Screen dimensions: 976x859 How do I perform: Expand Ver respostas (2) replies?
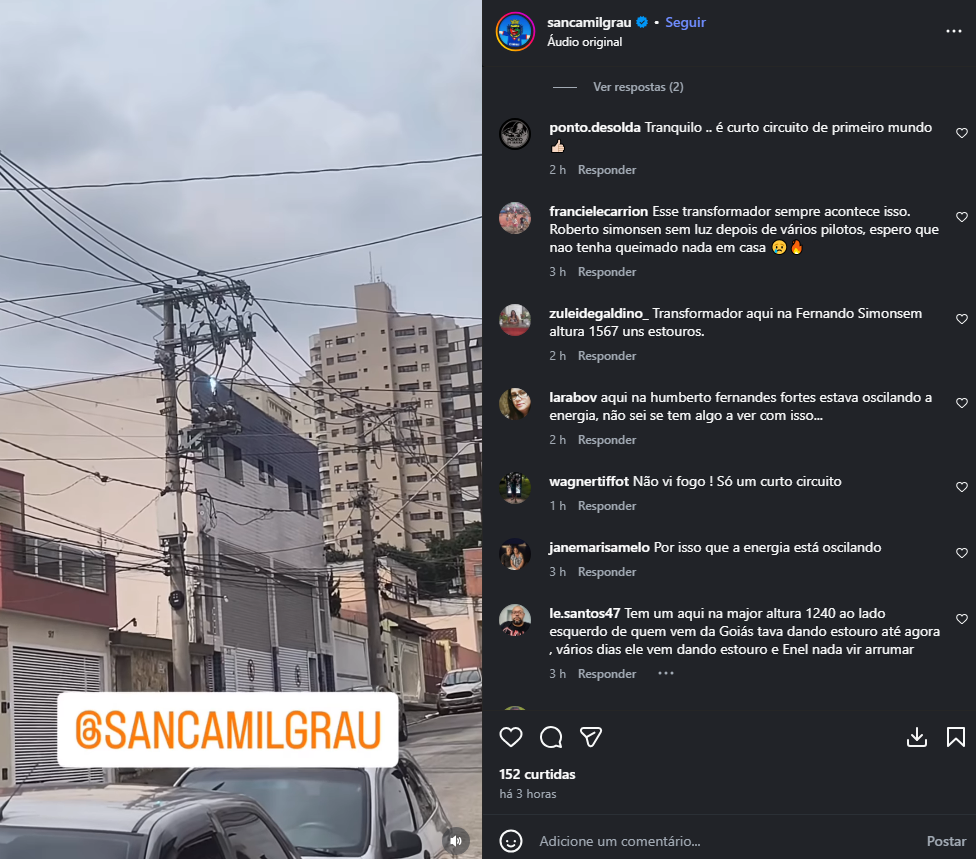coord(638,87)
